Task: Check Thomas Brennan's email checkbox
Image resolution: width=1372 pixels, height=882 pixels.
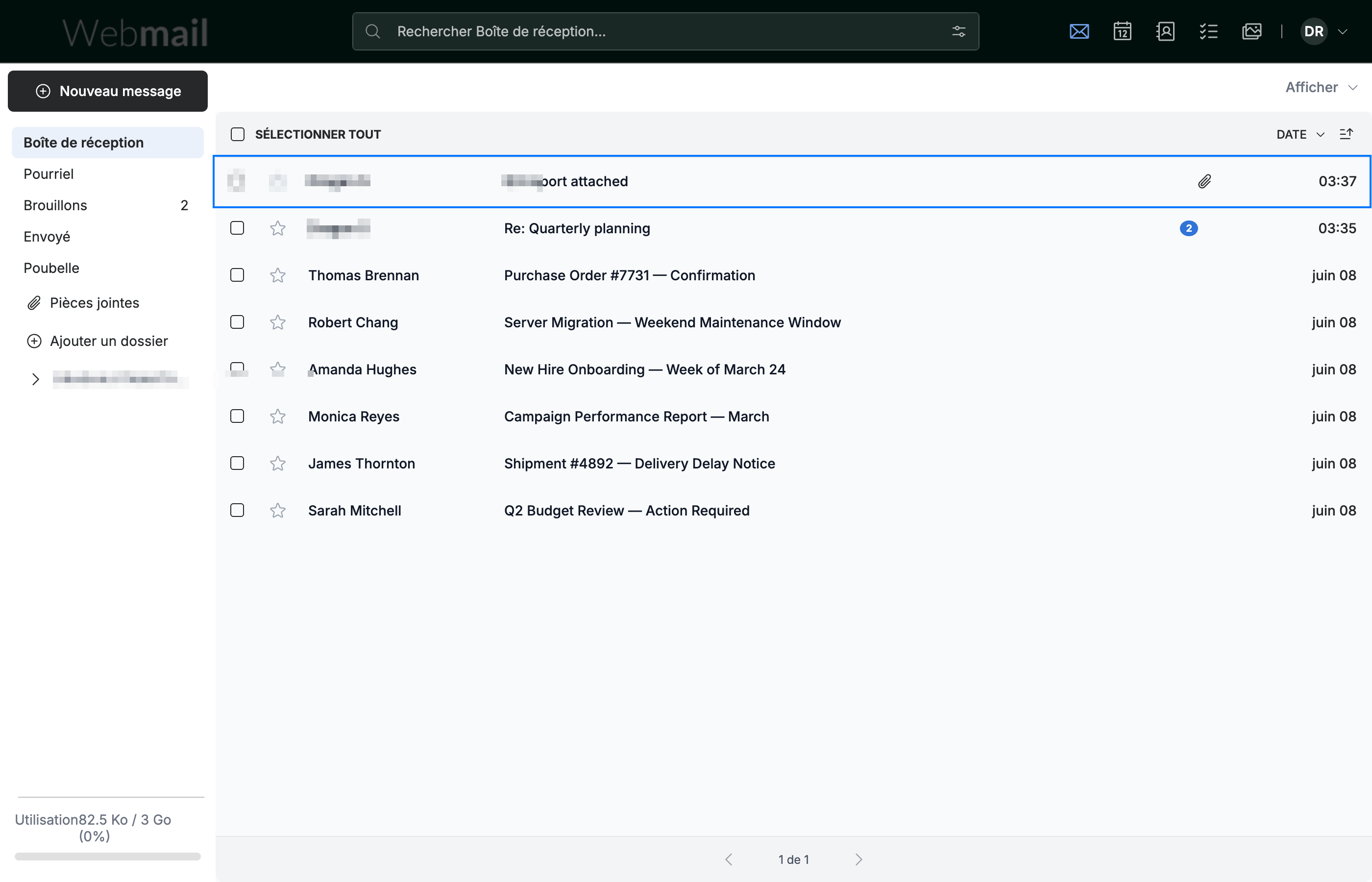Action: [237, 275]
